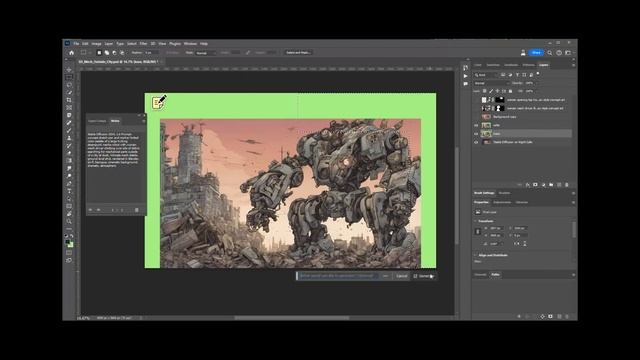Show the Background copy layer

[x=476, y=116]
